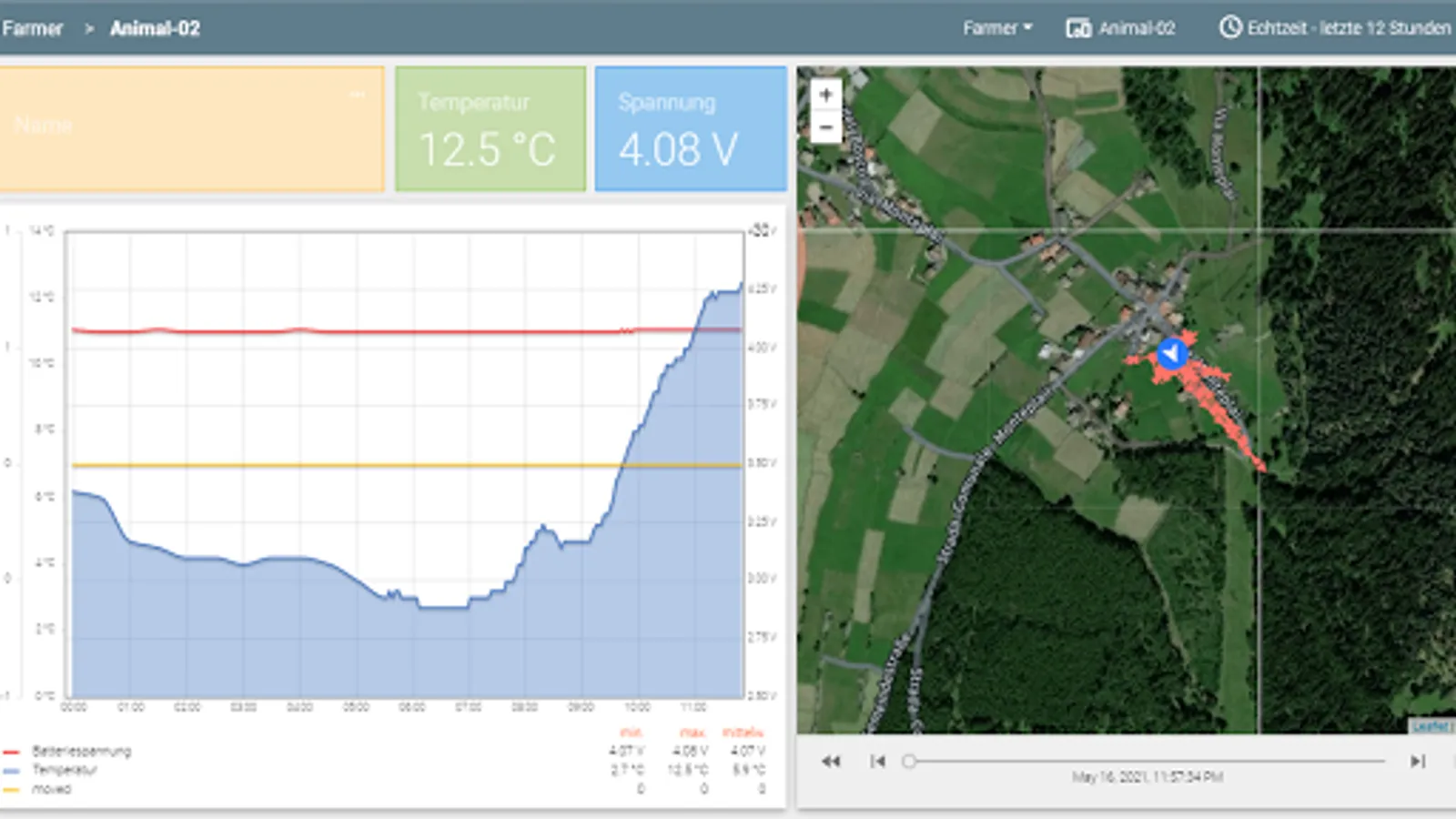Jump to end of position history

1418,761
